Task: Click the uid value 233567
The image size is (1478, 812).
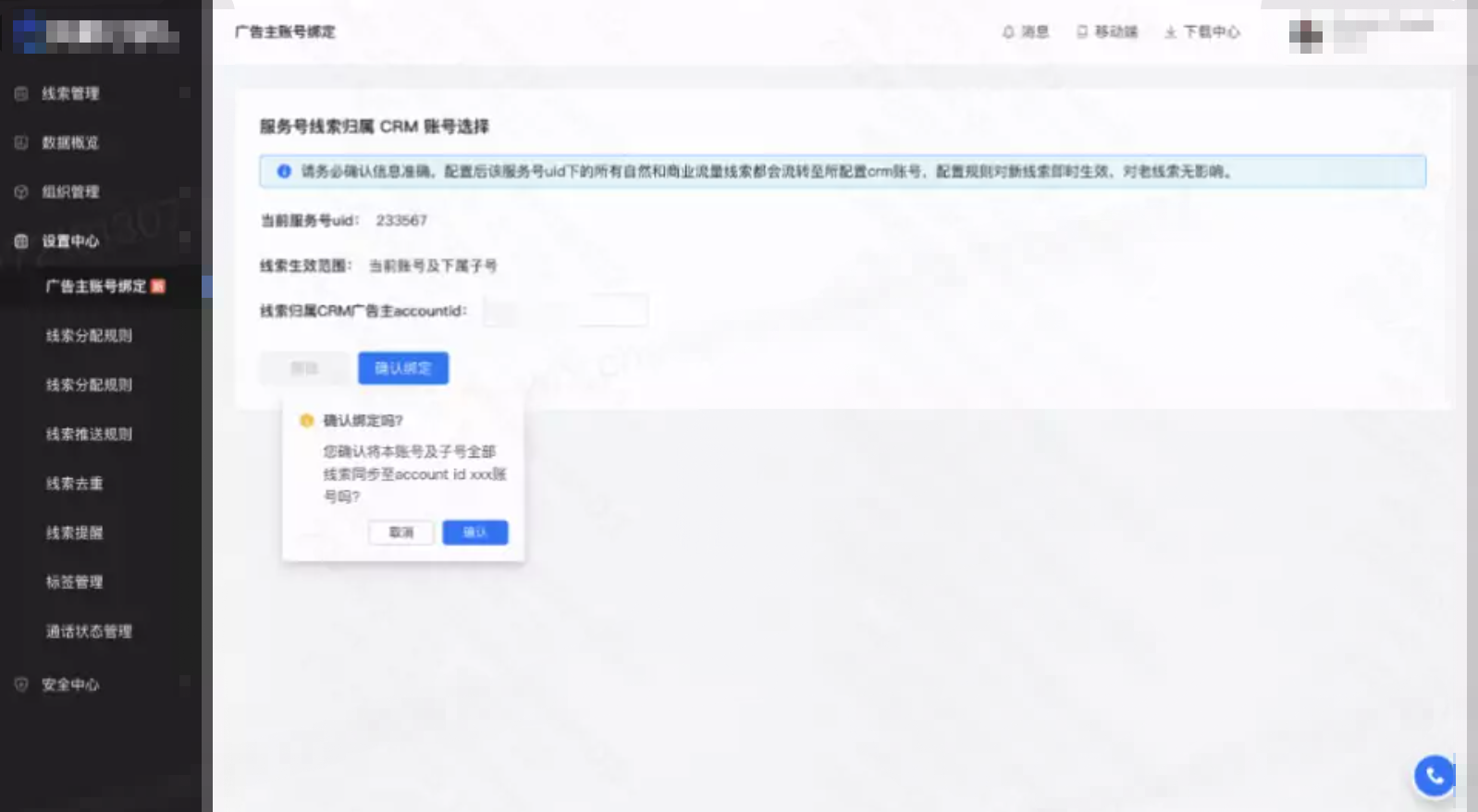Action: point(401,220)
